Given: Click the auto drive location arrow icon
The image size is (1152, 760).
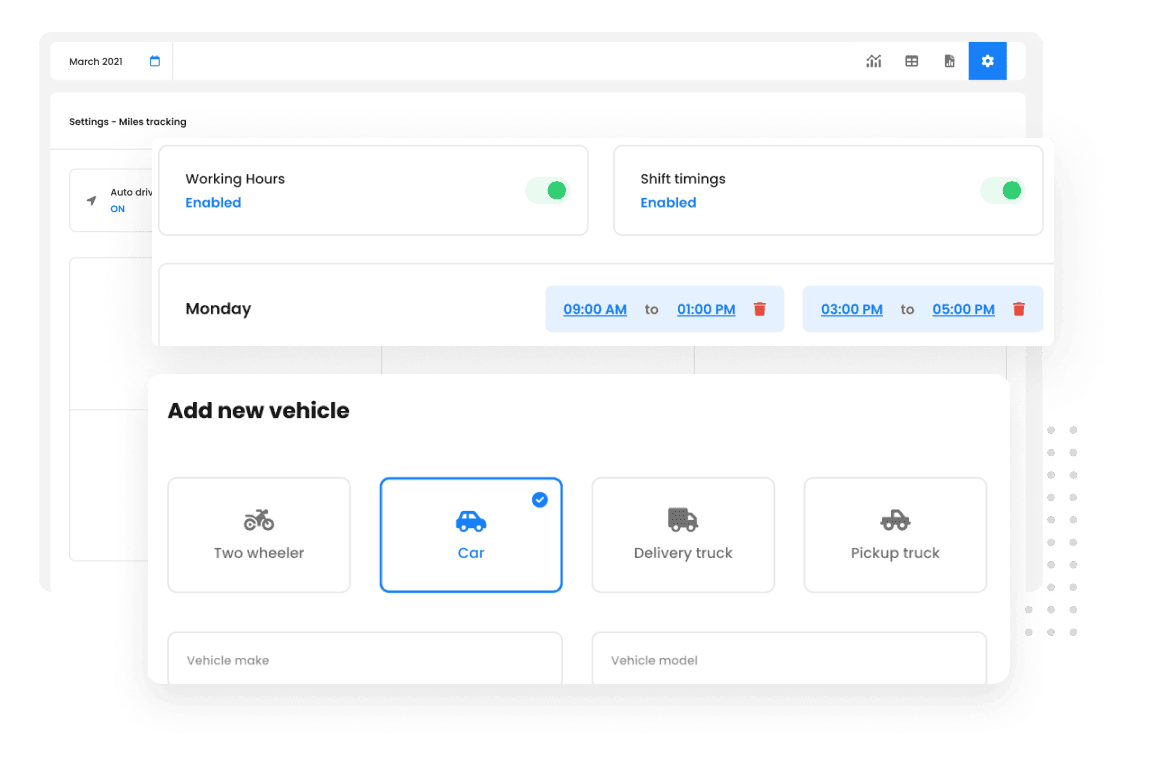Looking at the screenshot, I should point(91,200).
